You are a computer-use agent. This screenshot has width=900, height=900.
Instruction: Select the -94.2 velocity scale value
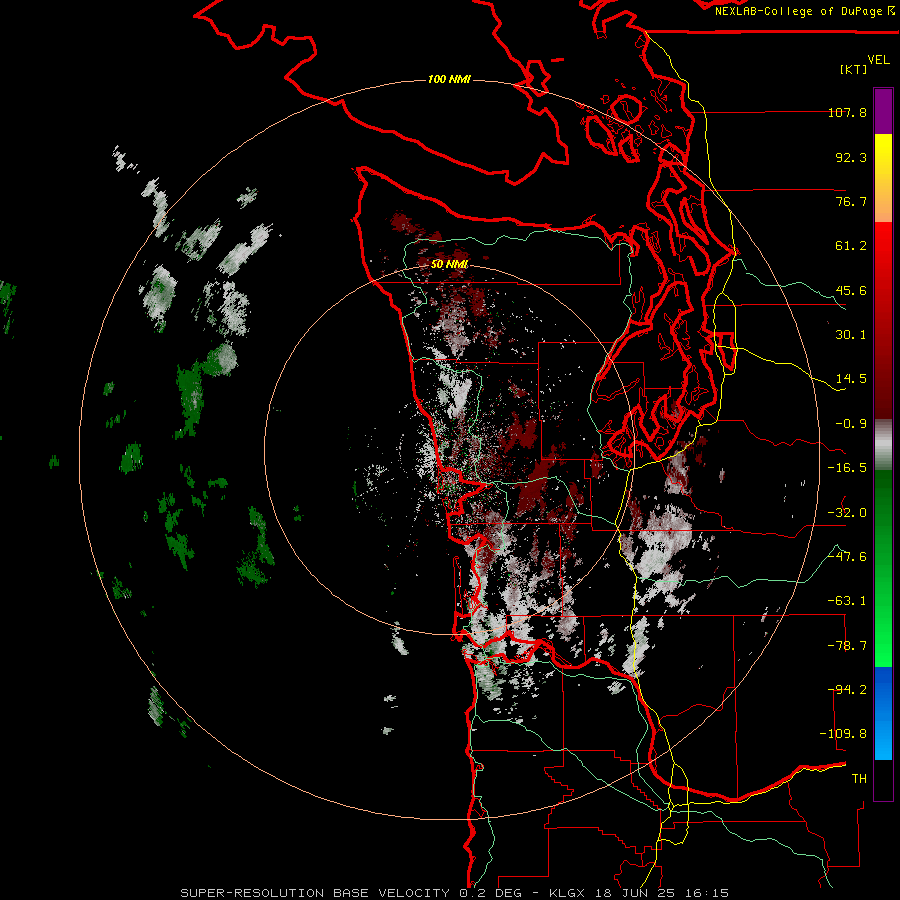(x=847, y=690)
